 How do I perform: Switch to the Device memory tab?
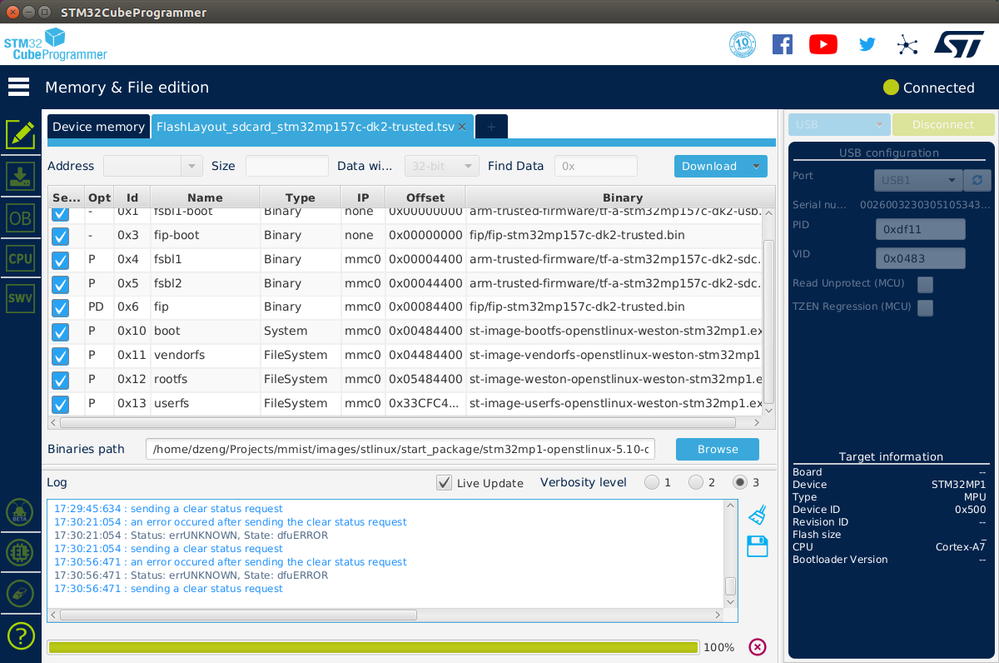pos(98,127)
